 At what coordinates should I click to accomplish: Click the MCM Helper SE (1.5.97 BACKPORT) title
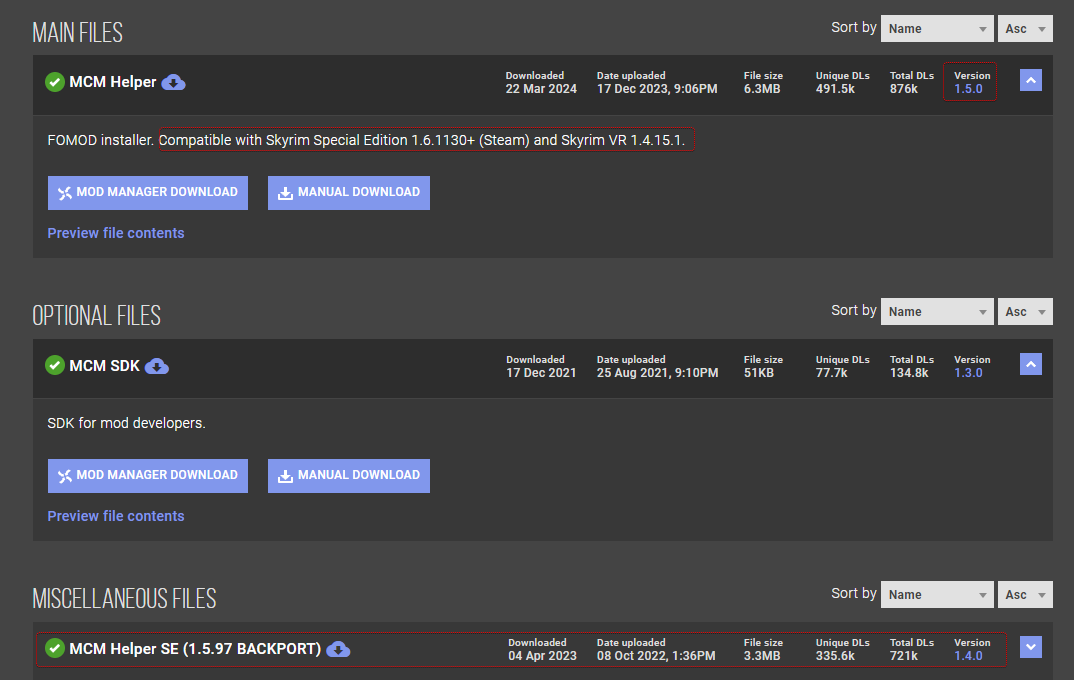(x=195, y=649)
